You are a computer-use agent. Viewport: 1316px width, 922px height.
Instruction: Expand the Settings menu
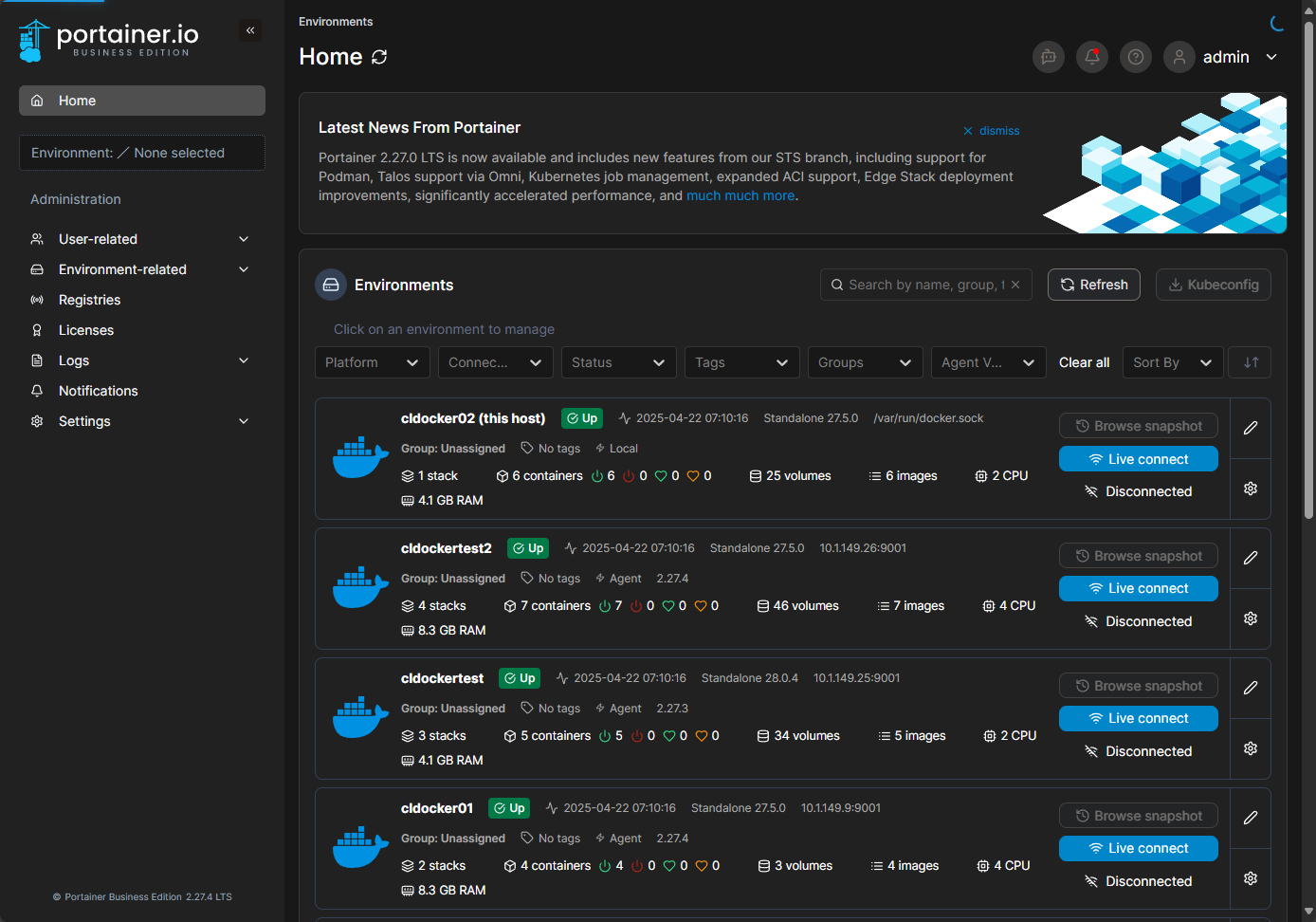click(142, 421)
